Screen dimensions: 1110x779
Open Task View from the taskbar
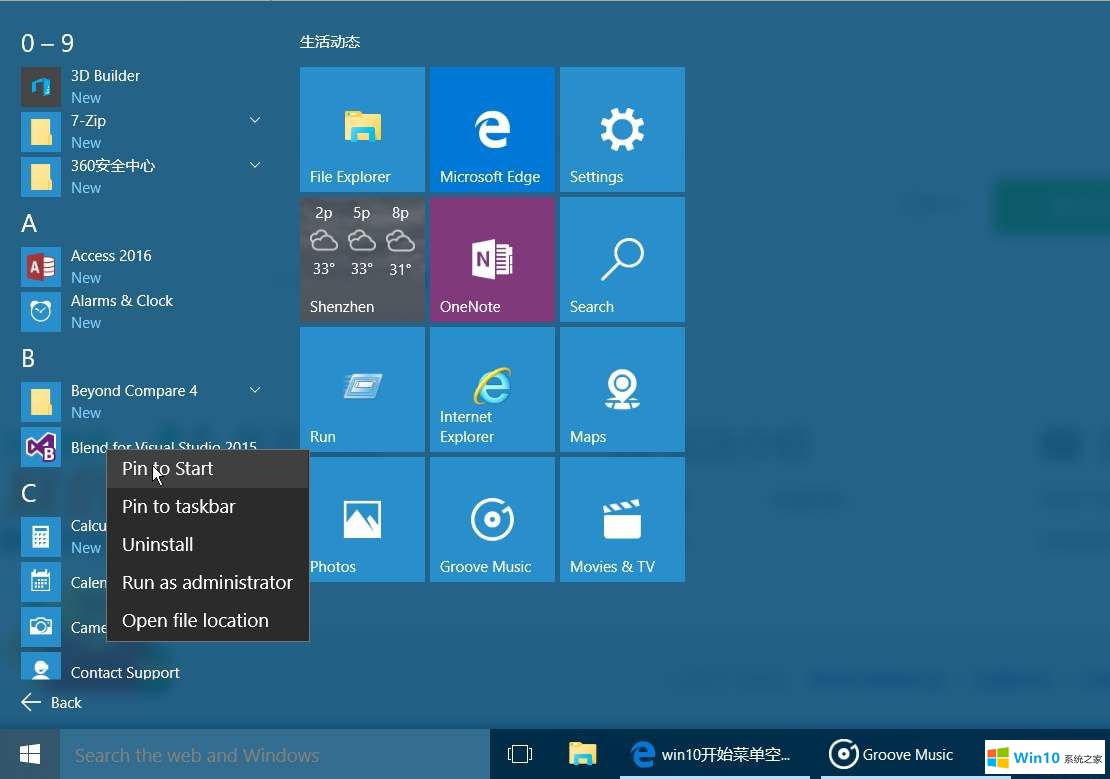(x=520, y=755)
